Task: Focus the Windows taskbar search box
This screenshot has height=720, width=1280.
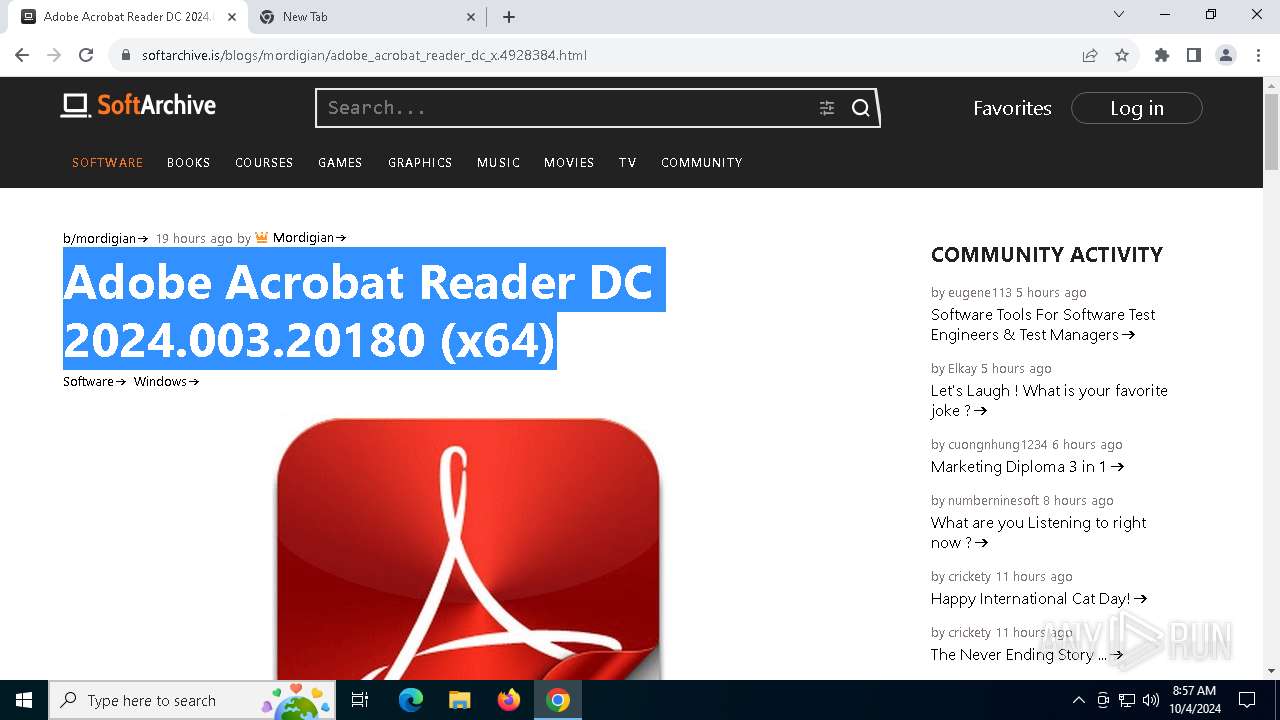Action: coord(191,700)
